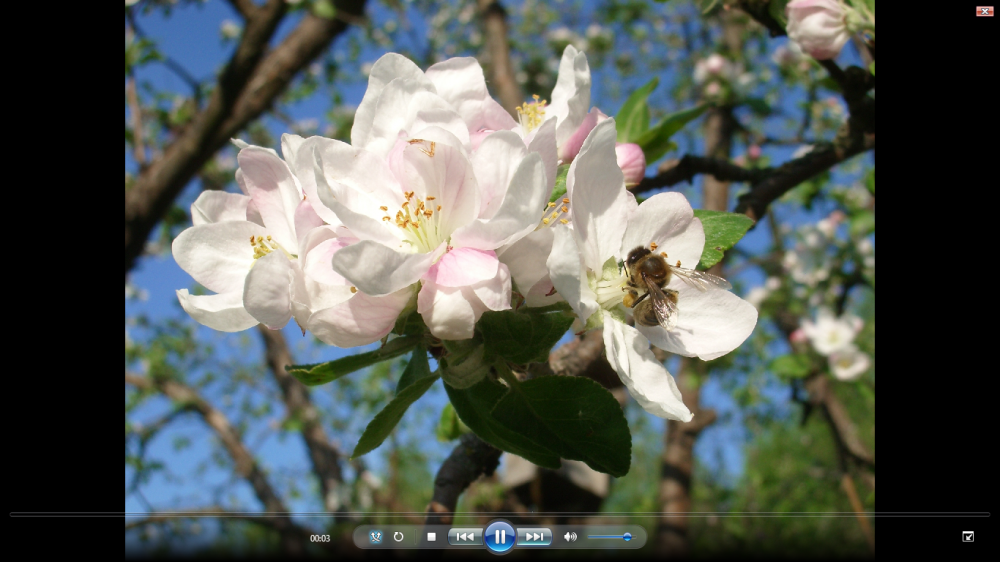Click the seek progress bar
Viewport: 1000px width, 562px height.
[499, 514]
